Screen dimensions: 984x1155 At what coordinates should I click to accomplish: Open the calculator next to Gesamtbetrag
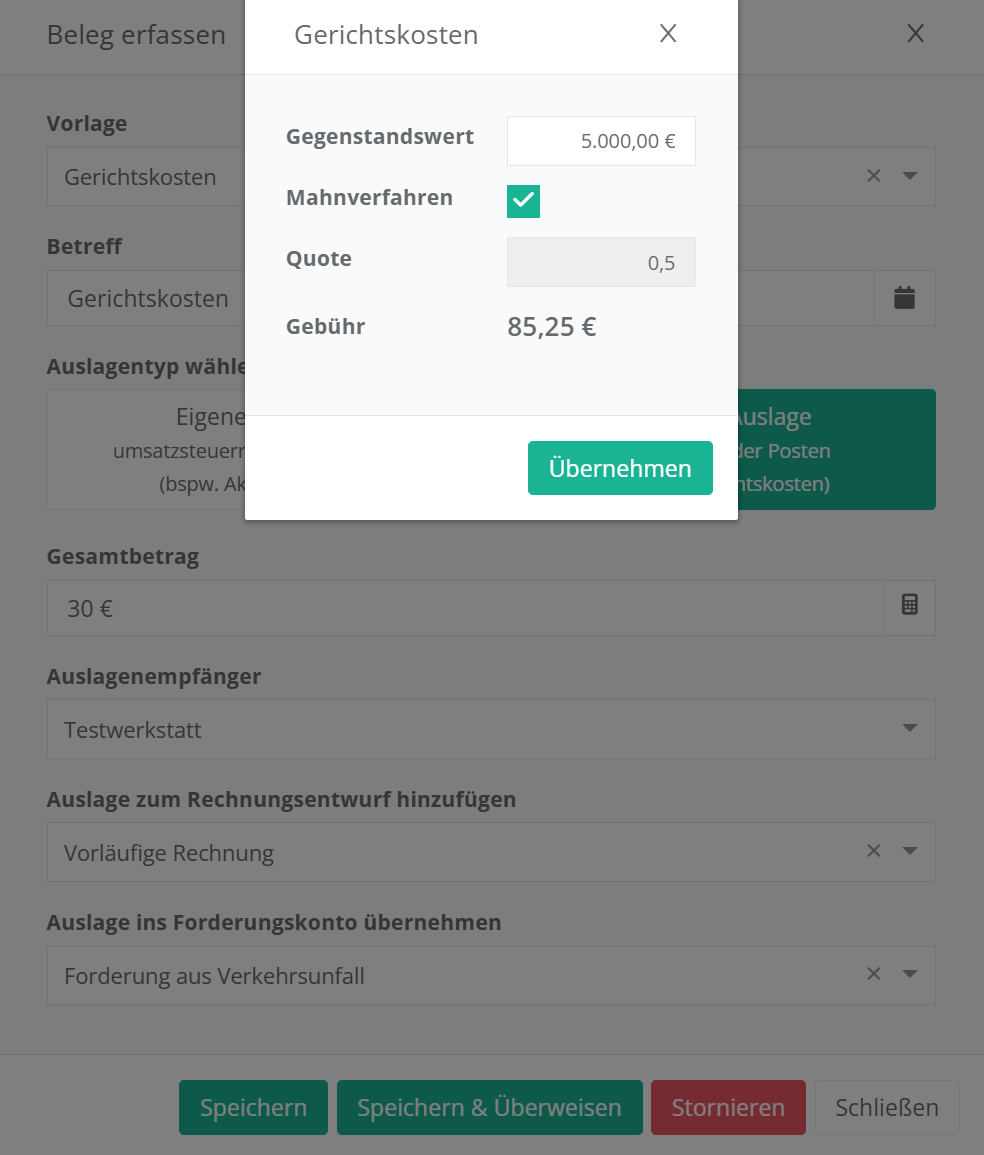pyautogui.click(x=909, y=607)
